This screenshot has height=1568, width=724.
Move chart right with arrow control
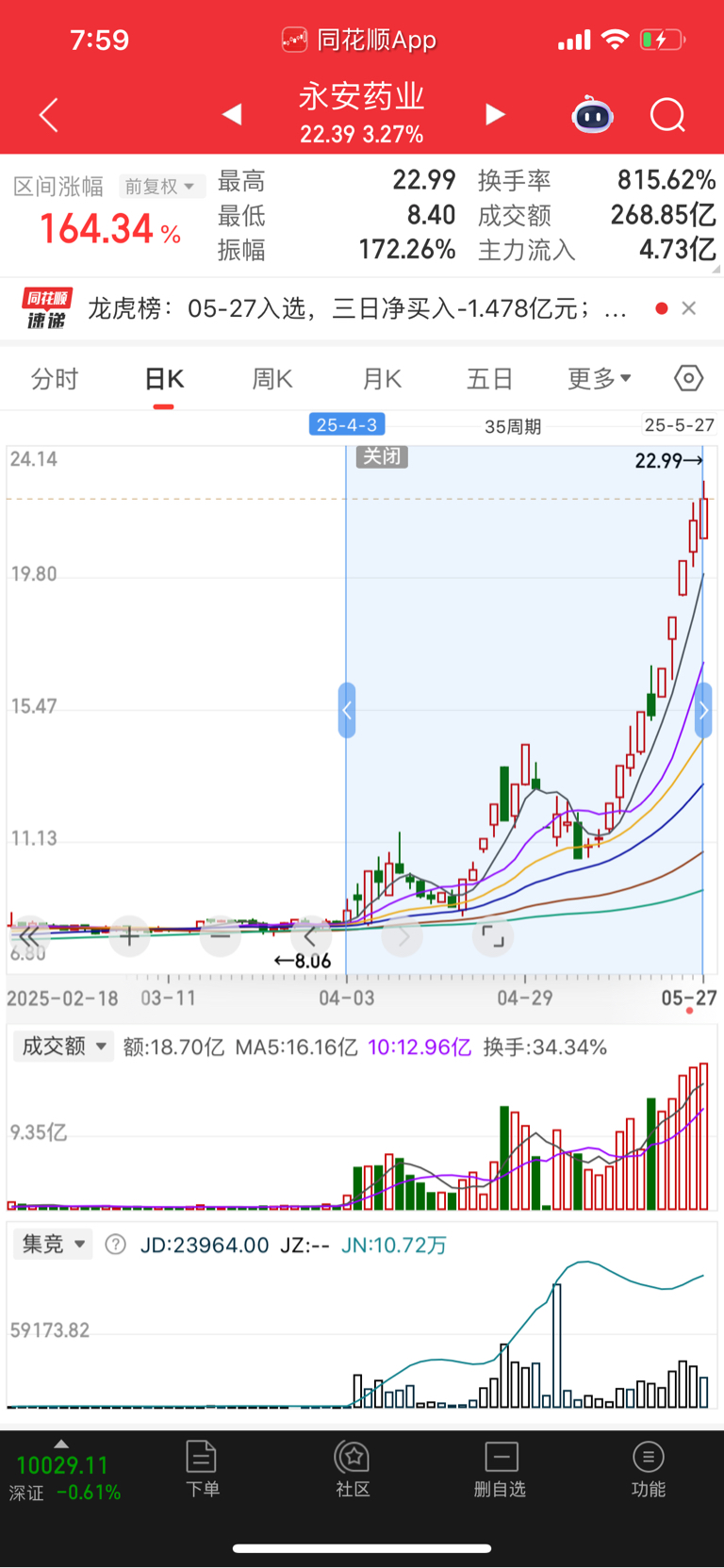click(402, 936)
